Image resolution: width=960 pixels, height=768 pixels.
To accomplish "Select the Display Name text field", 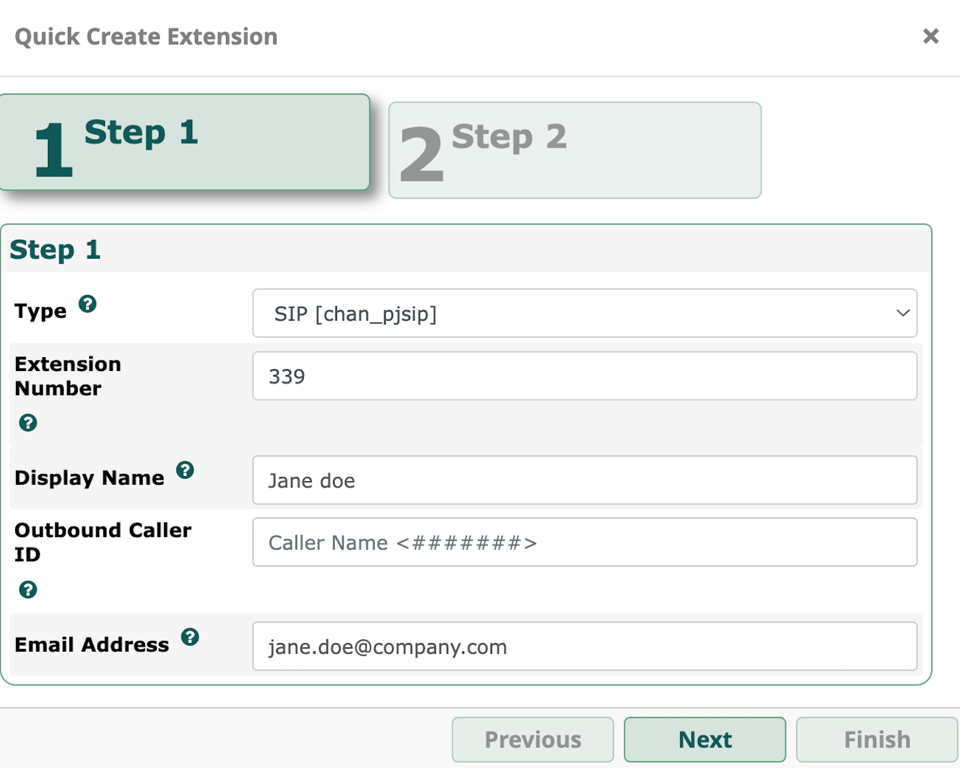I will pyautogui.click(x=584, y=480).
